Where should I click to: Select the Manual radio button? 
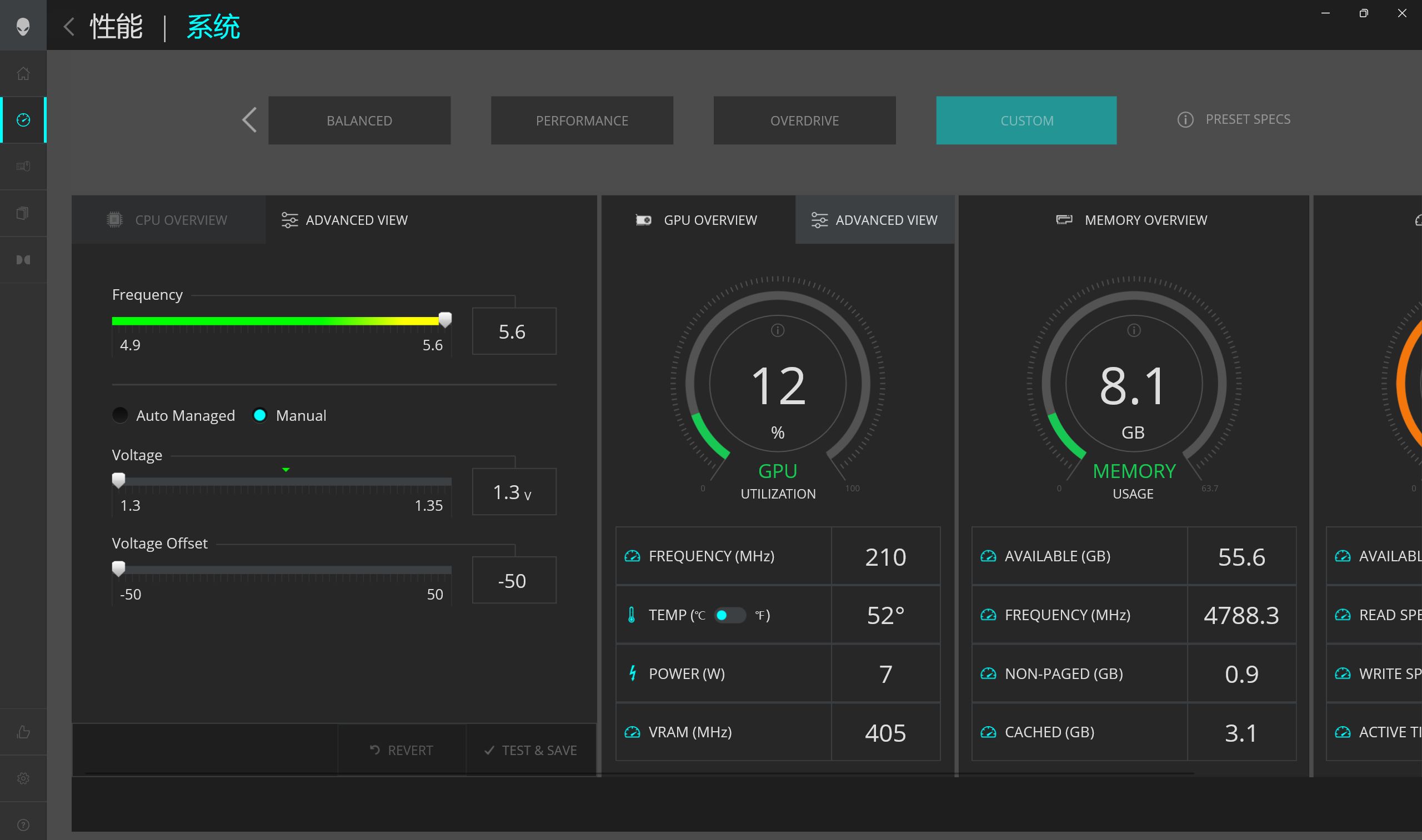pyautogui.click(x=259, y=415)
